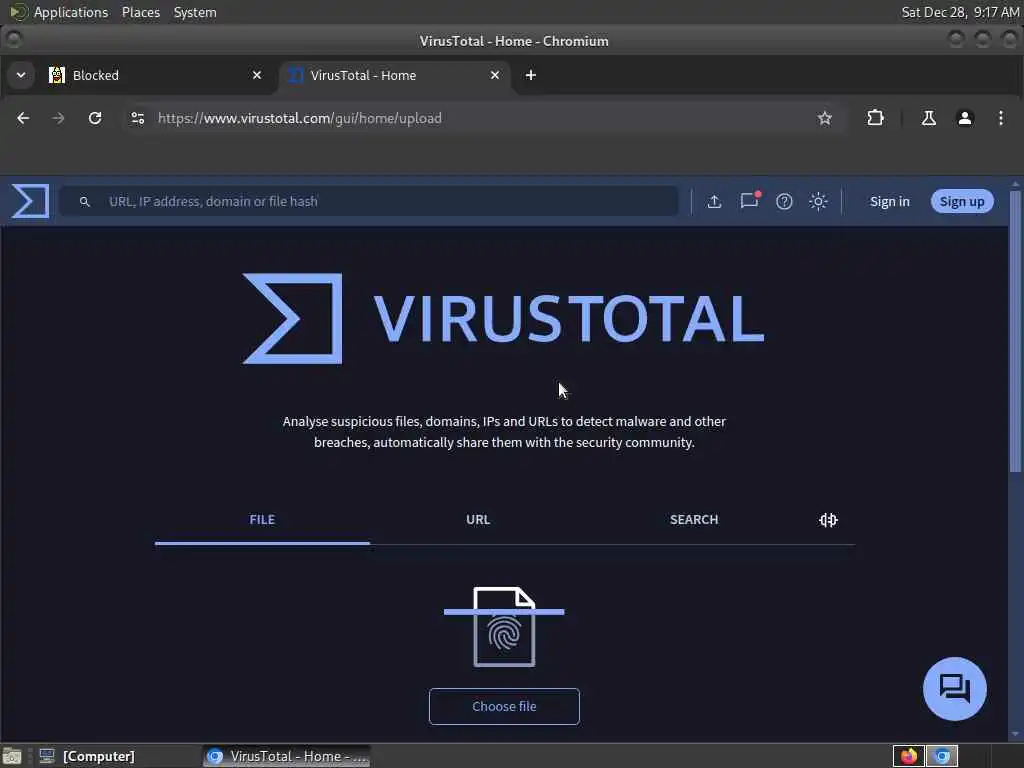Select the VirusTotal - Home browser tab
The image size is (1024, 768).
click(x=394, y=75)
